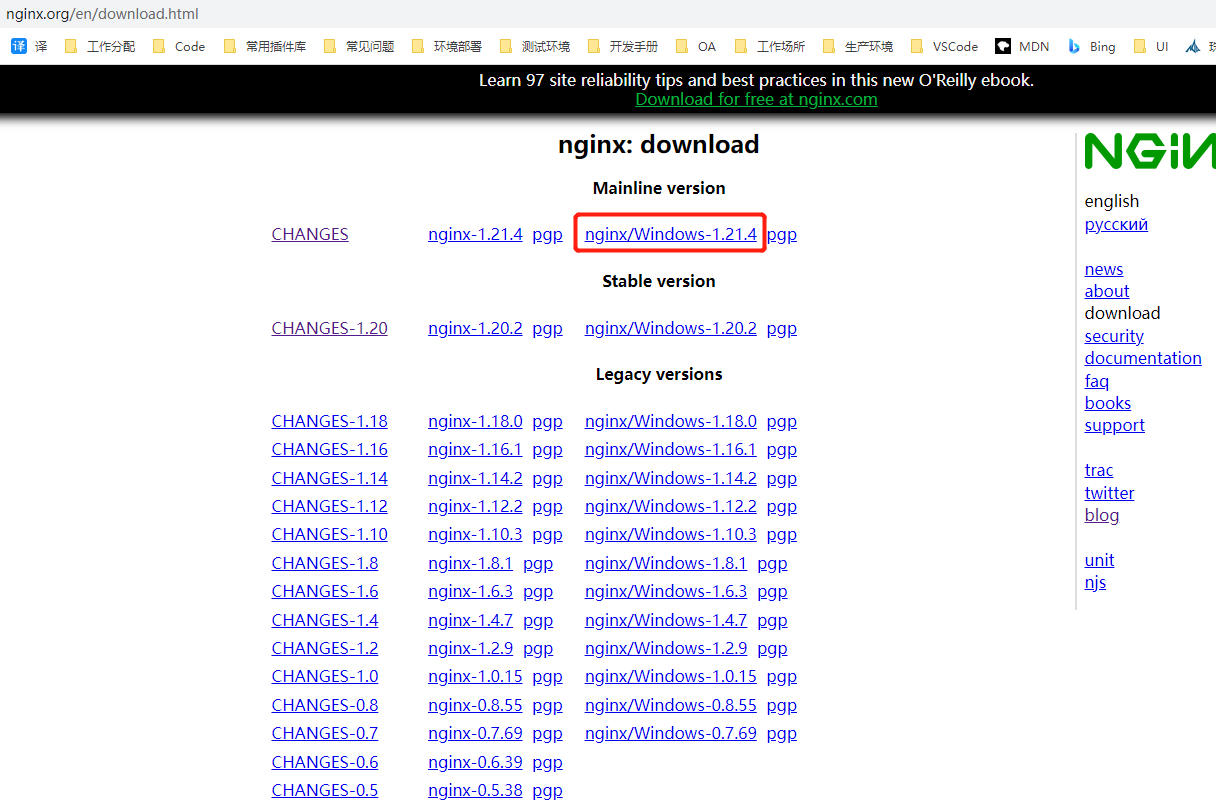Download nginx-1.2.9 source

point(470,648)
